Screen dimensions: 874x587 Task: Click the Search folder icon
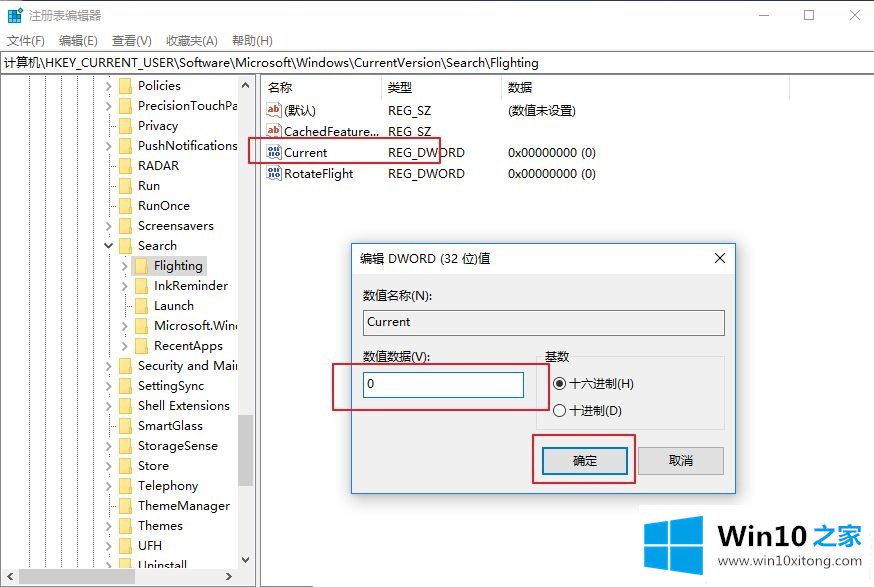pyautogui.click(x=126, y=246)
